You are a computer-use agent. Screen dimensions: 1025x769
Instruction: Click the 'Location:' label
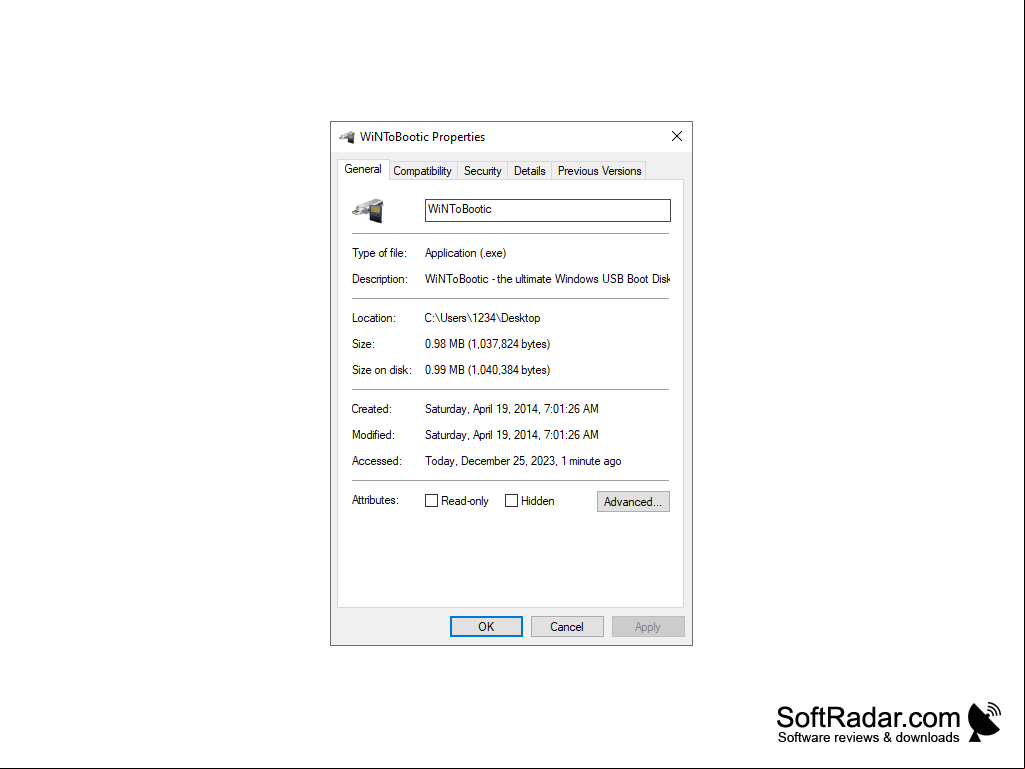[x=374, y=318]
